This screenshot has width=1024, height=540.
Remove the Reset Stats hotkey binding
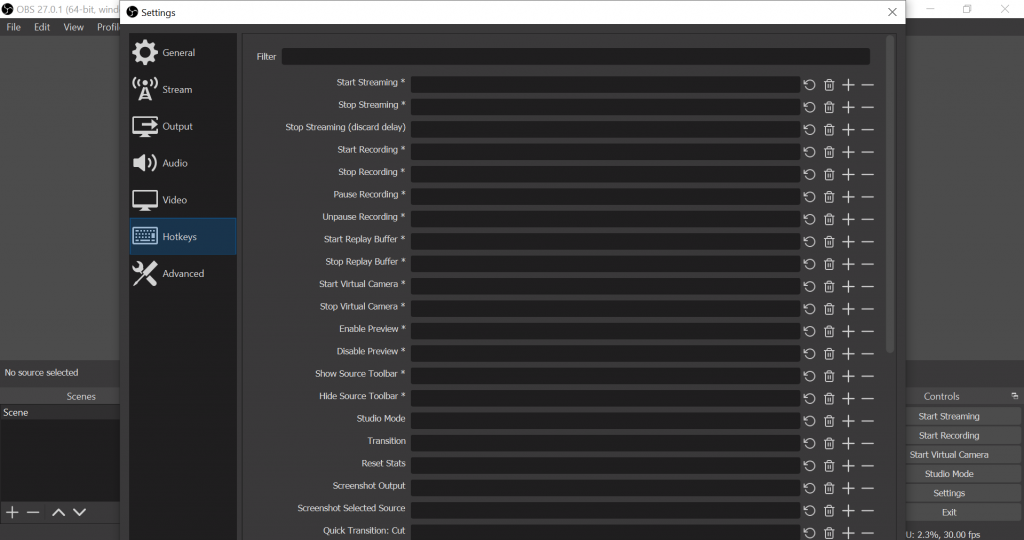click(867, 466)
